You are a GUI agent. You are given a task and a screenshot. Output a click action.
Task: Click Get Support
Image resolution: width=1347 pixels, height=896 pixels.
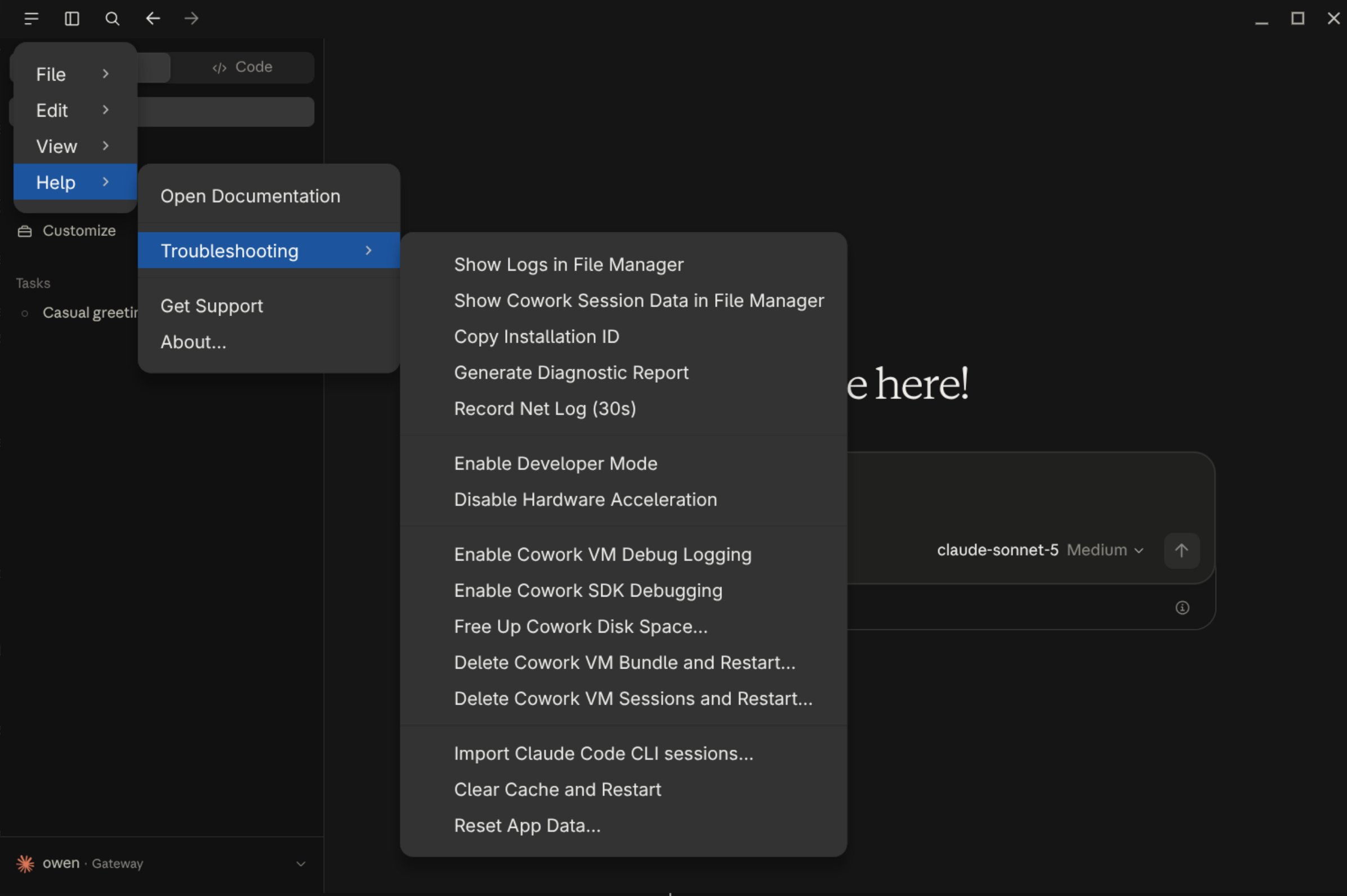pos(269,306)
